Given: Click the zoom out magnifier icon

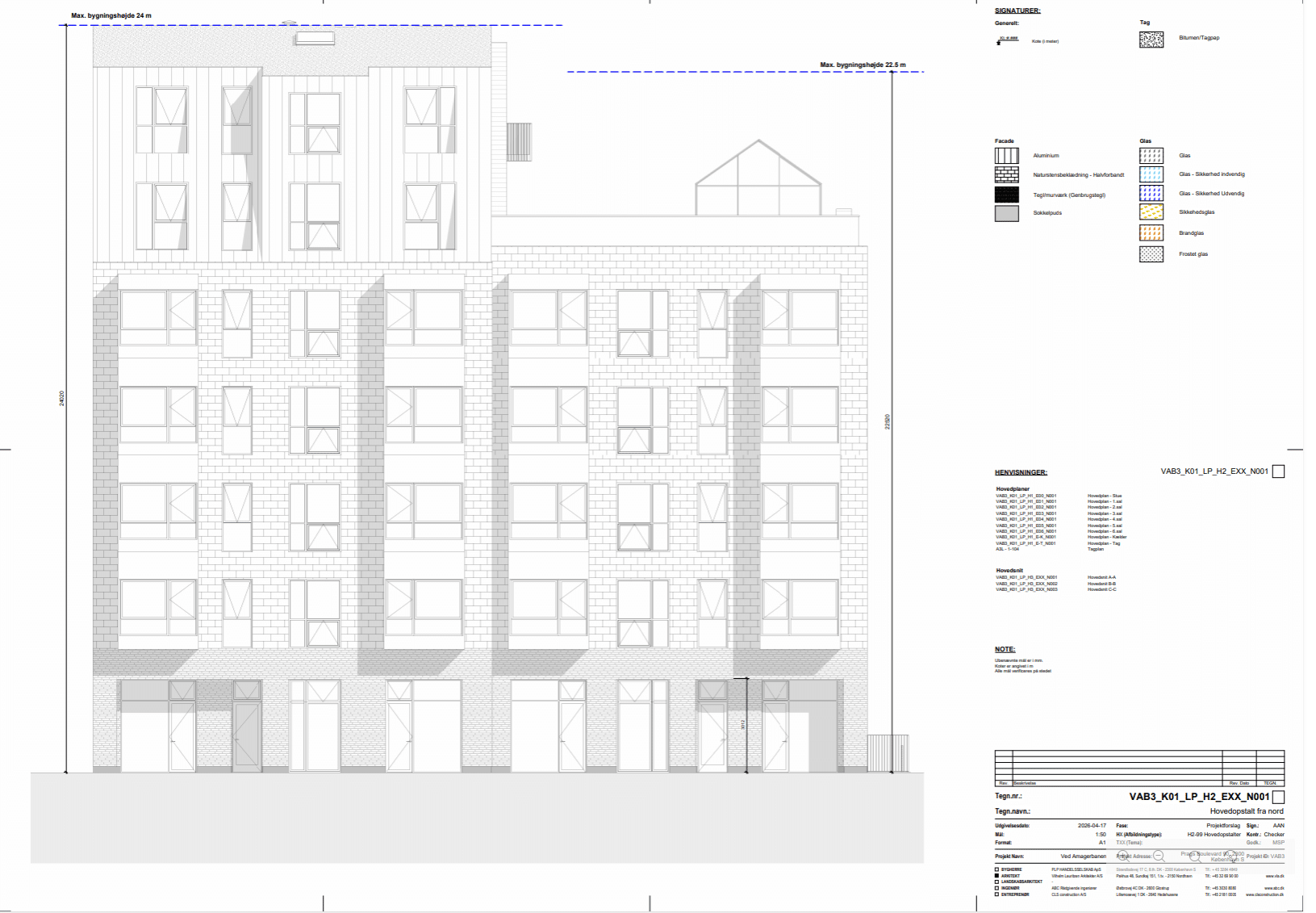Looking at the screenshot, I should tap(1159, 855).
